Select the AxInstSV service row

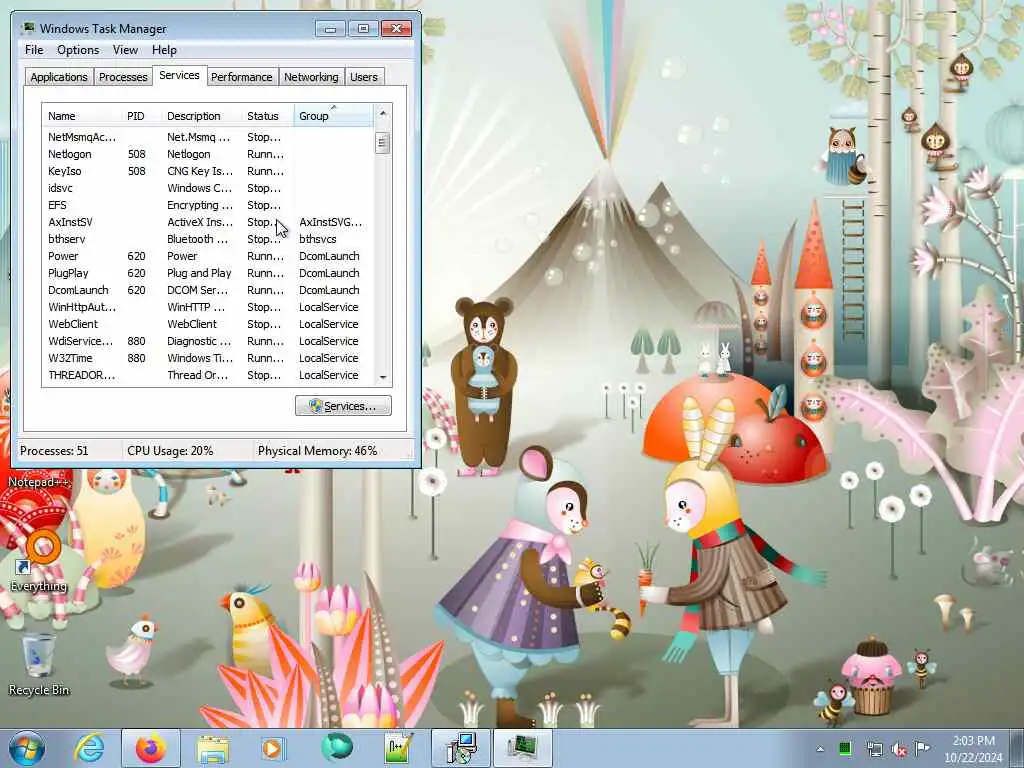click(207, 222)
